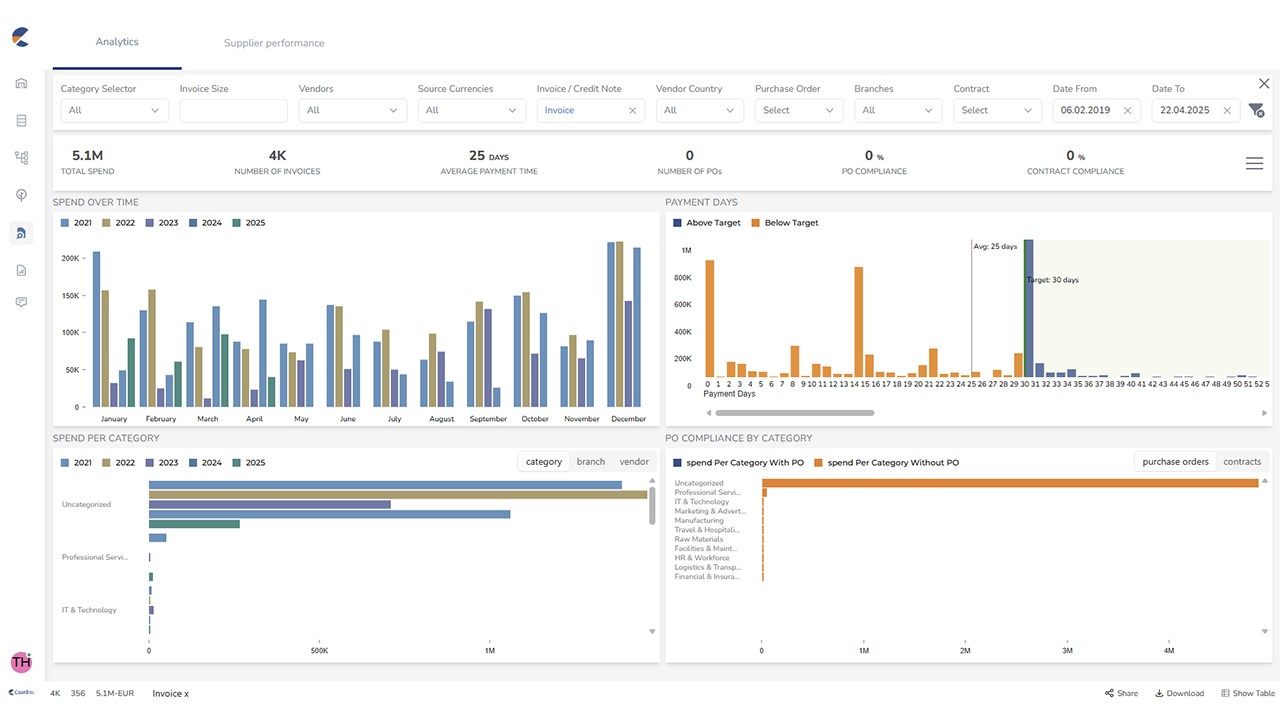Open the hierarchy tree sidebar icon

(x=21, y=158)
